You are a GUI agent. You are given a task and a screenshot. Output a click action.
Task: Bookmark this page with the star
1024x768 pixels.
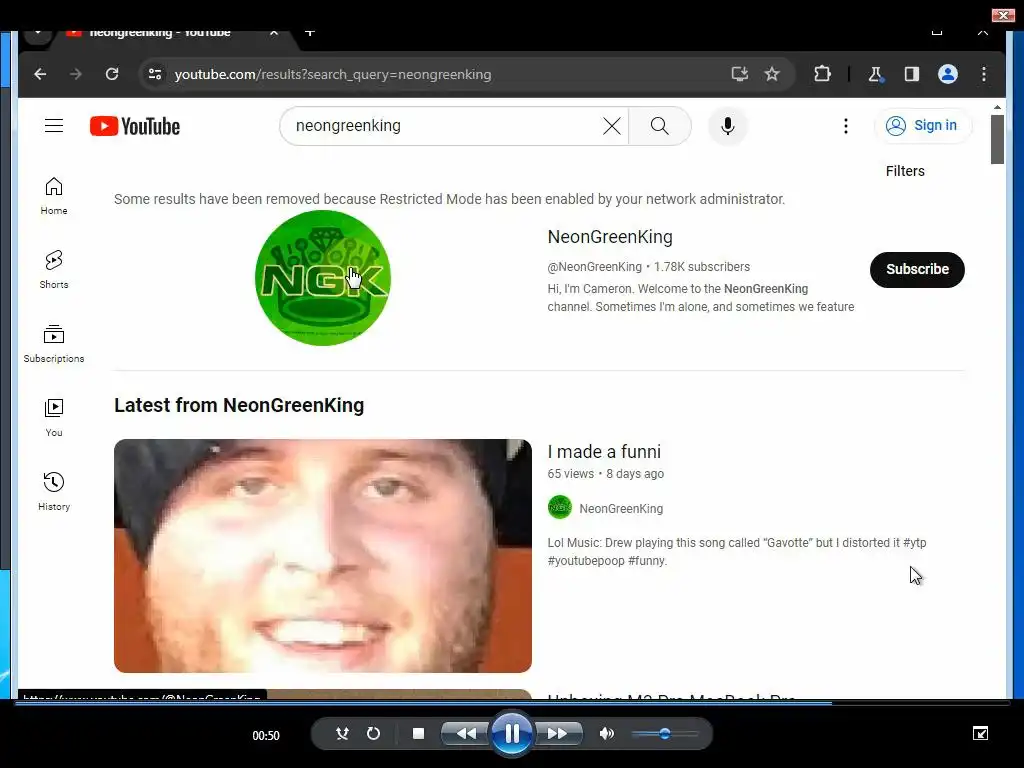772,74
